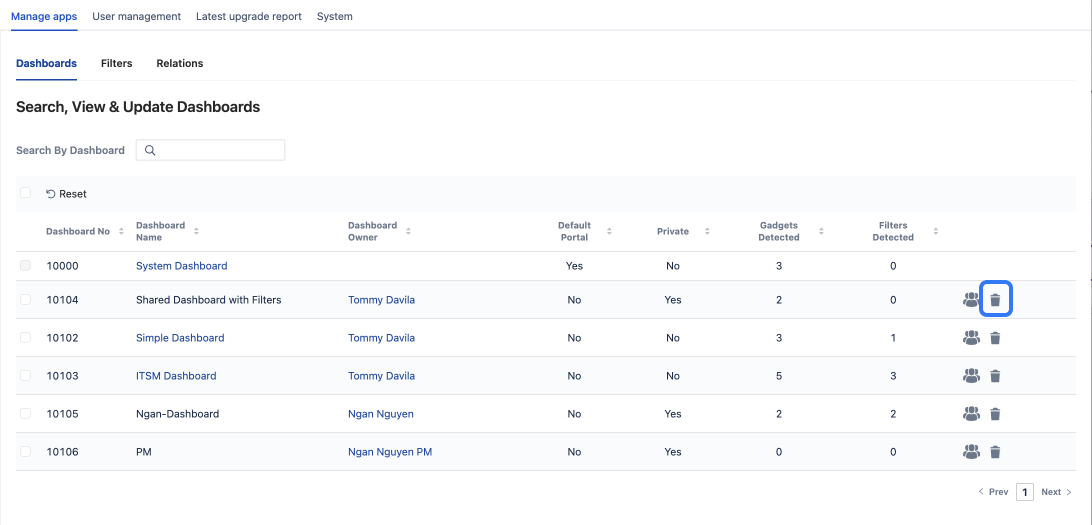Click Ngan Nguyen PM owner link
Viewport: 1092px width, 525px height.
[x=389, y=452]
